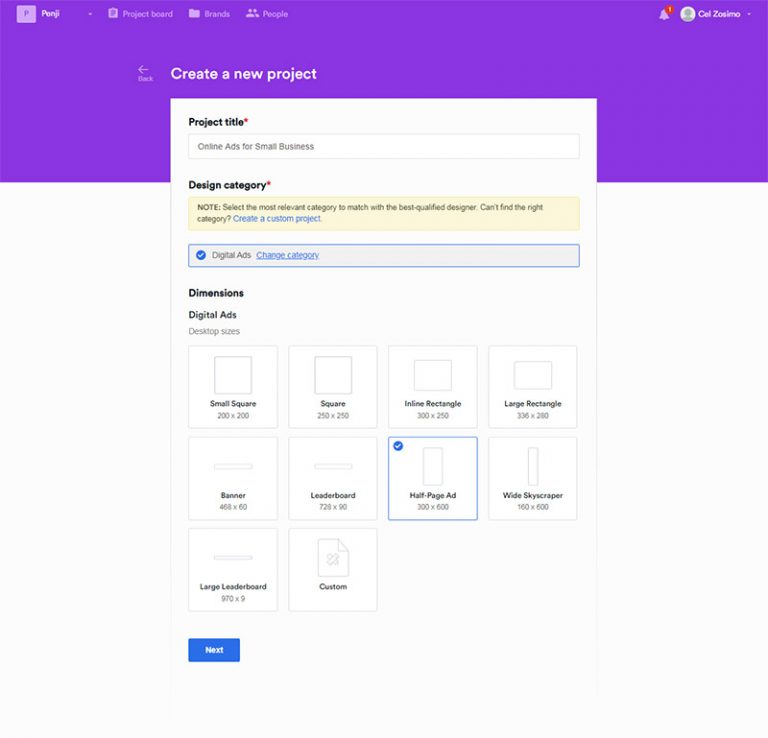Click the Penji workspace logo icon
The width and height of the screenshot is (768, 738).
pyautogui.click(x=26, y=14)
